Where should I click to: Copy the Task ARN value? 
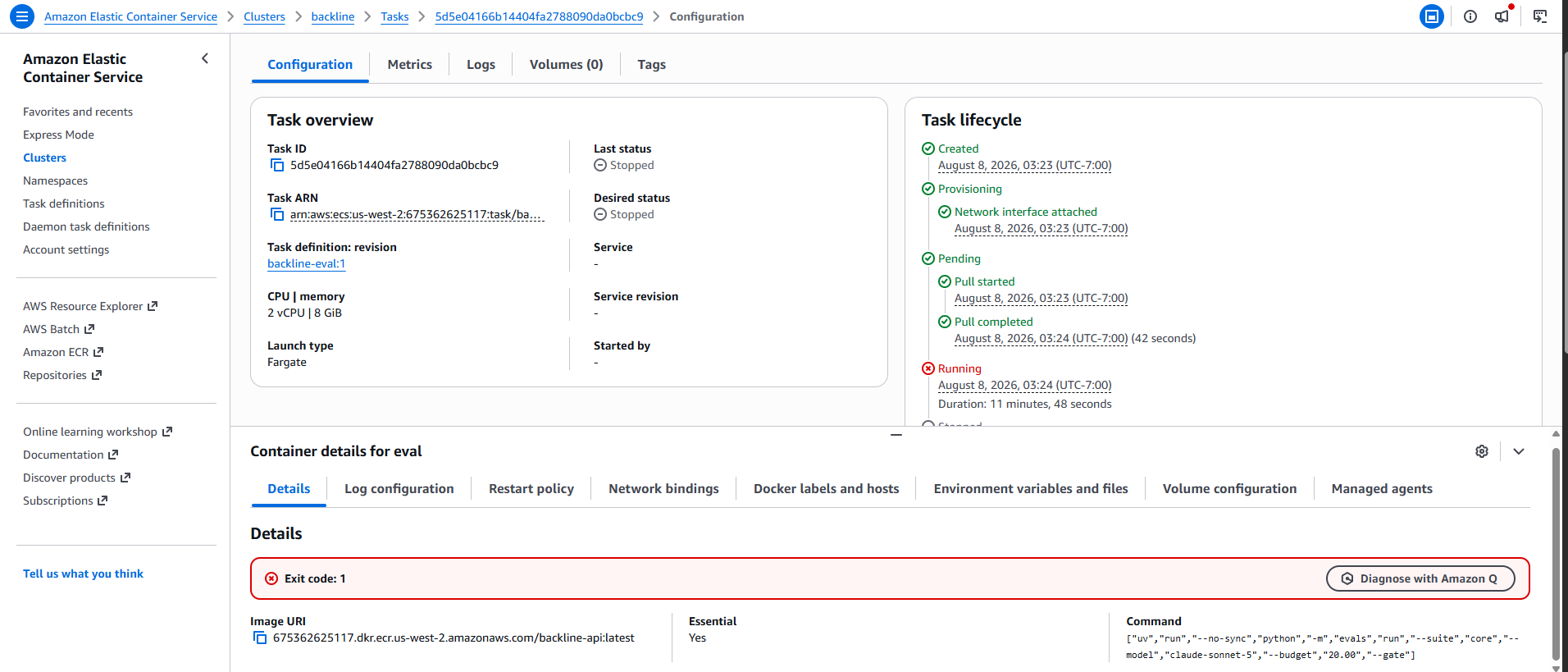[277, 215]
